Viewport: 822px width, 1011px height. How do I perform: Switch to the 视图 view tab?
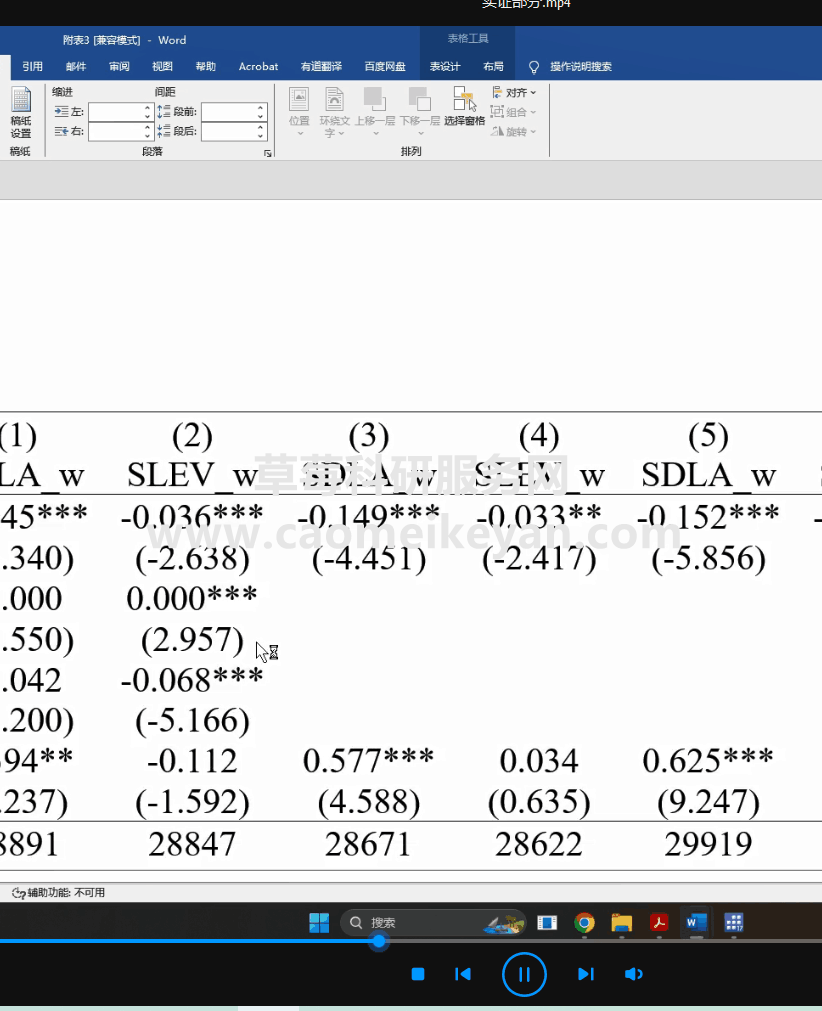162,66
